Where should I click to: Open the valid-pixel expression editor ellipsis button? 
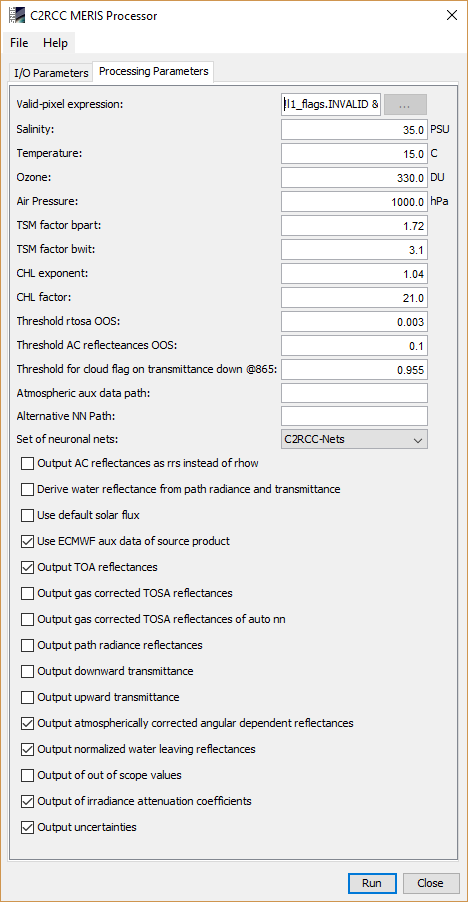pos(405,105)
